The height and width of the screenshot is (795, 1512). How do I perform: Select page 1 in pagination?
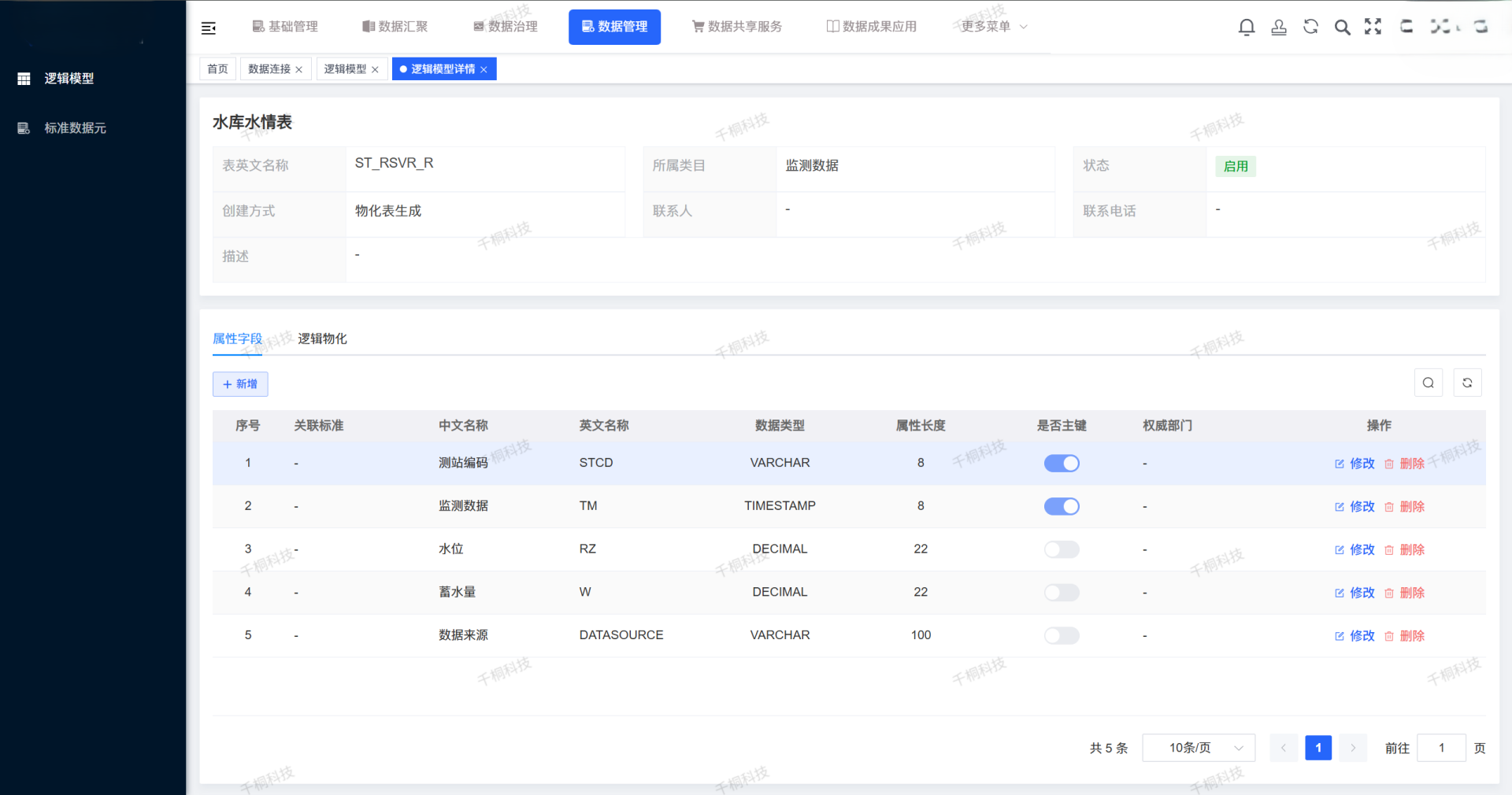[1318, 748]
